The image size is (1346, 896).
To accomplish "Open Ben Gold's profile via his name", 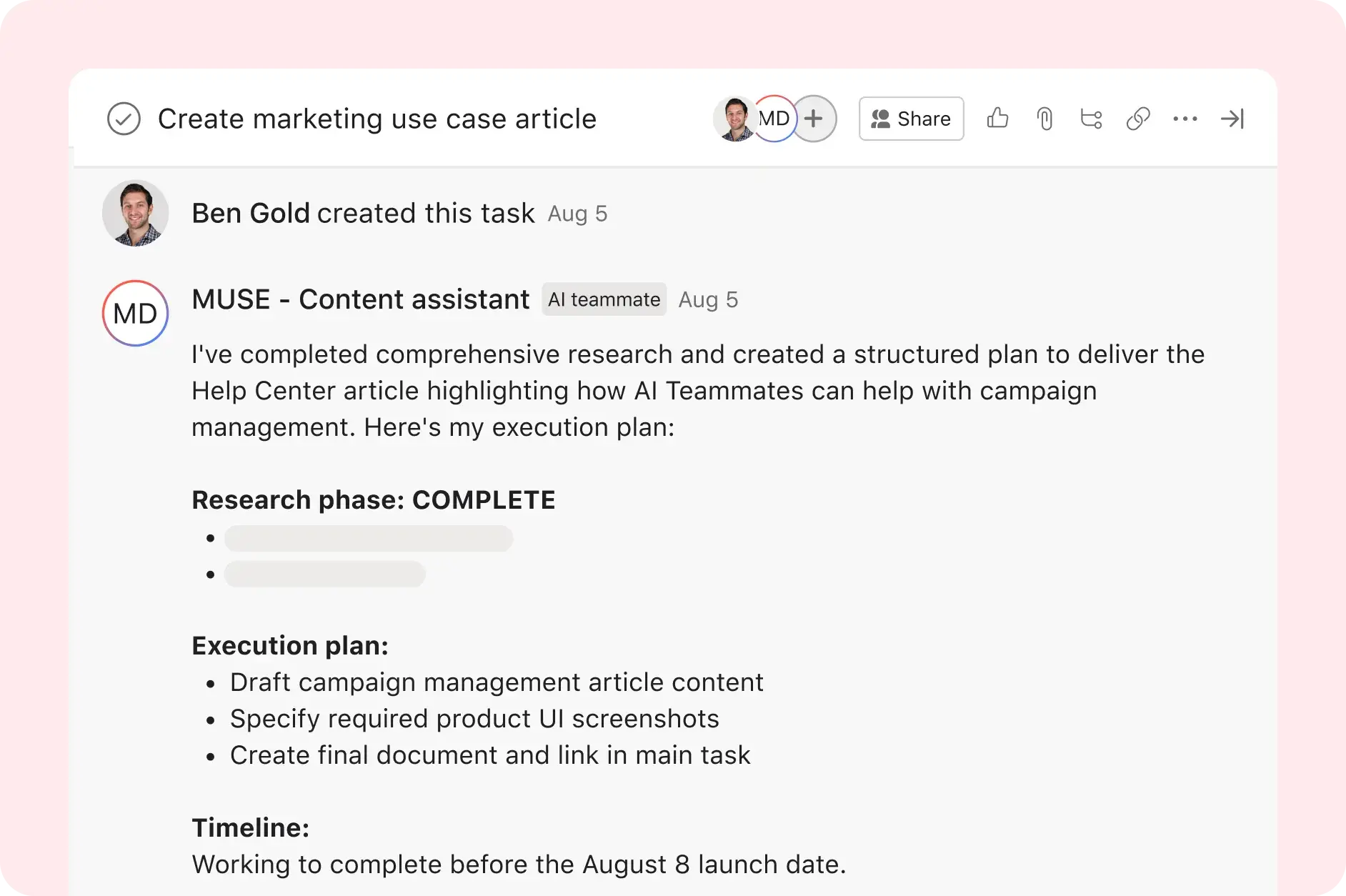I will click(x=250, y=212).
